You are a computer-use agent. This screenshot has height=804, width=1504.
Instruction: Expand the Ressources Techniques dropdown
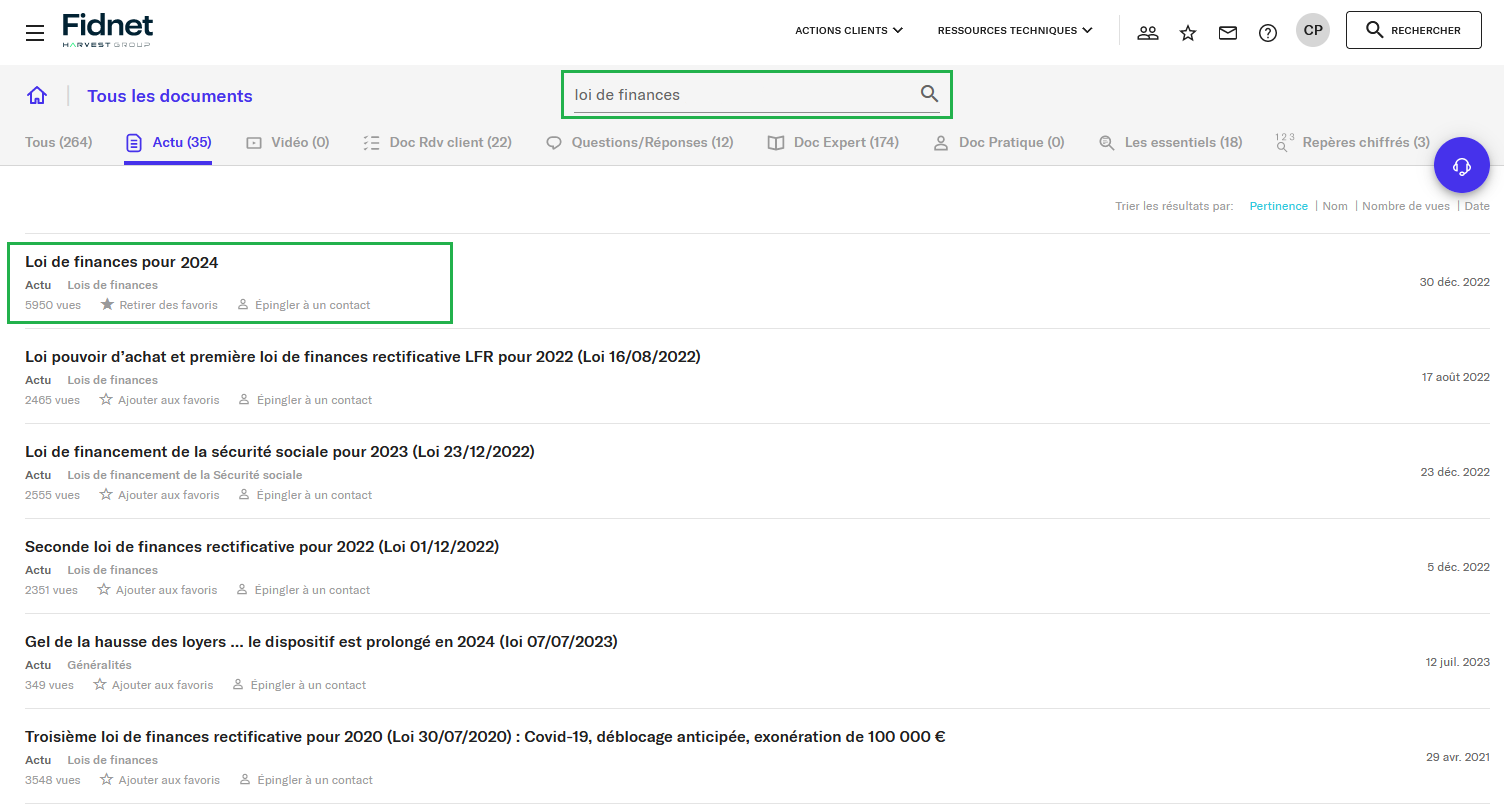pyautogui.click(x=1015, y=31)
